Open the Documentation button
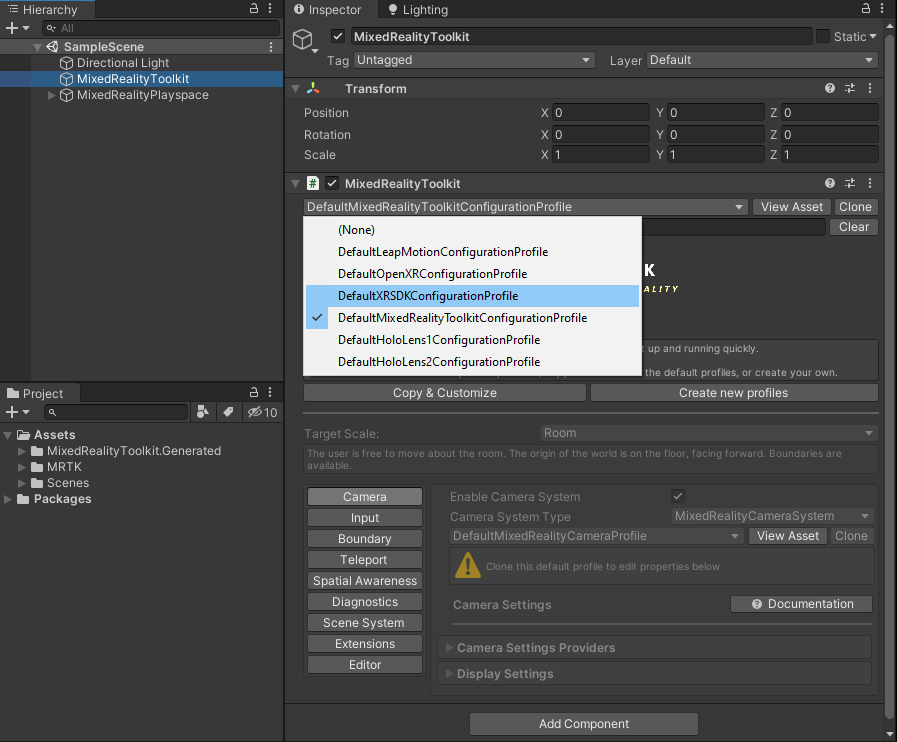Image resolution: width=897 pixels, height=742 pixels. pos(801,604)
